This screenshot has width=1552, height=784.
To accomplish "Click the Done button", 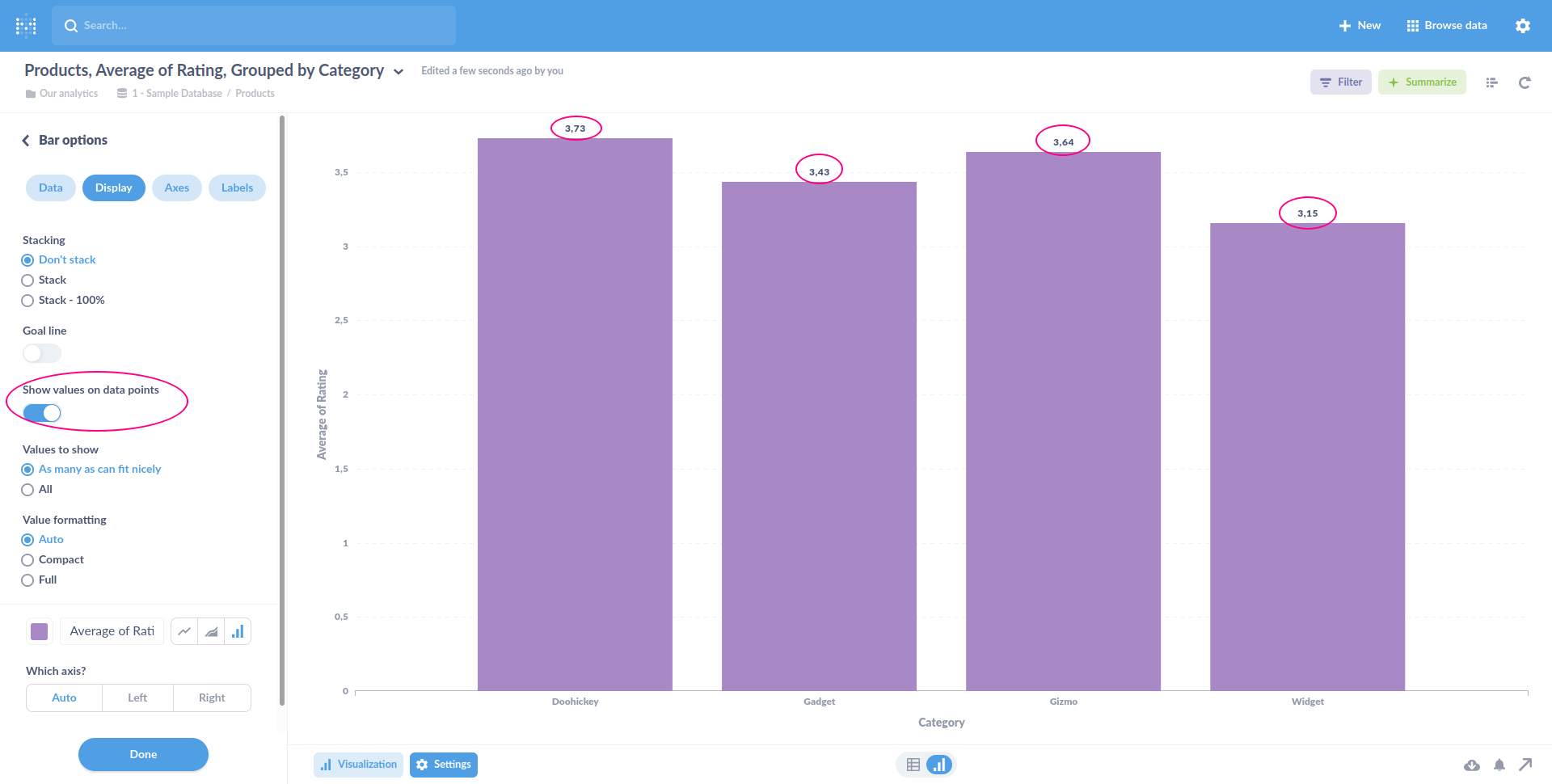I will click(143, 754).
